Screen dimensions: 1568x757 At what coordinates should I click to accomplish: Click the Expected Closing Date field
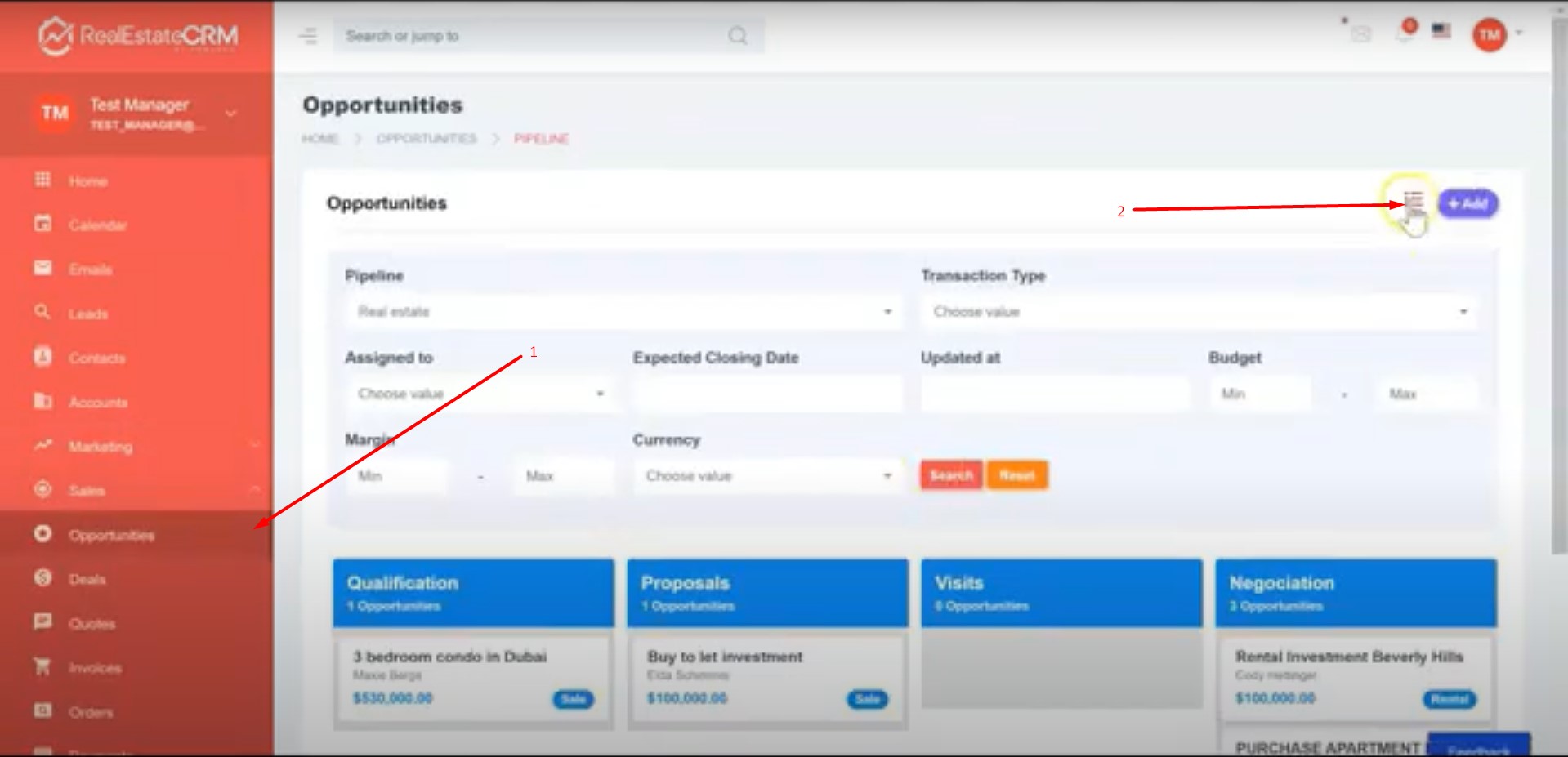click(767, 394)
